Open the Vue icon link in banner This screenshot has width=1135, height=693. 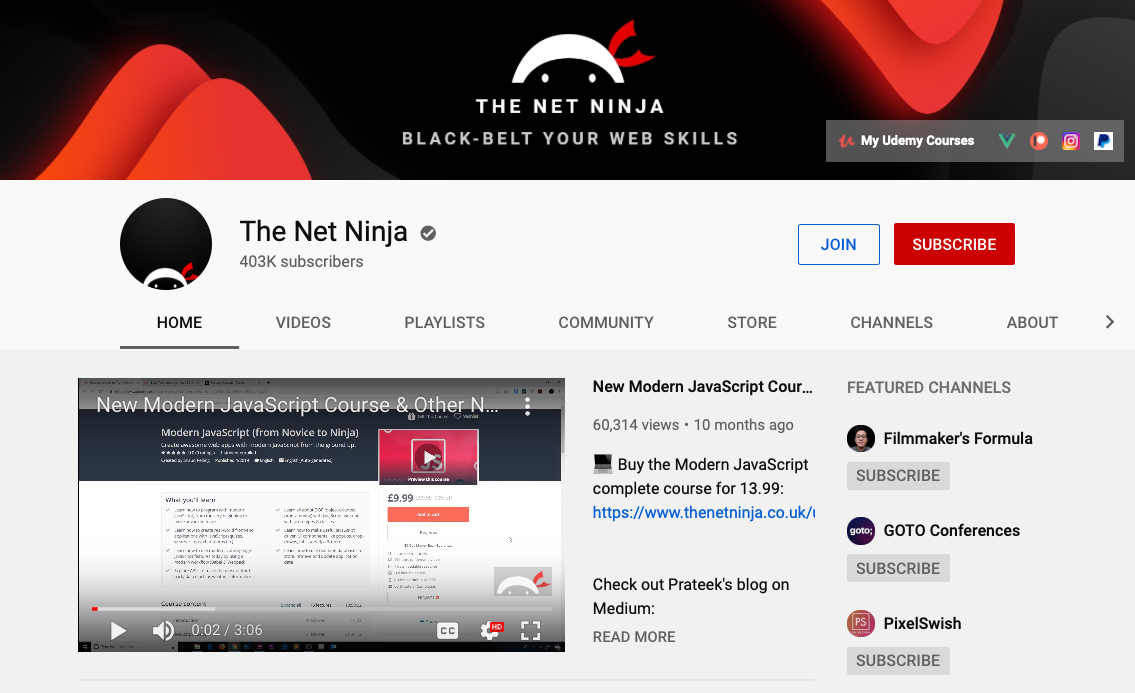[1006, 140]
